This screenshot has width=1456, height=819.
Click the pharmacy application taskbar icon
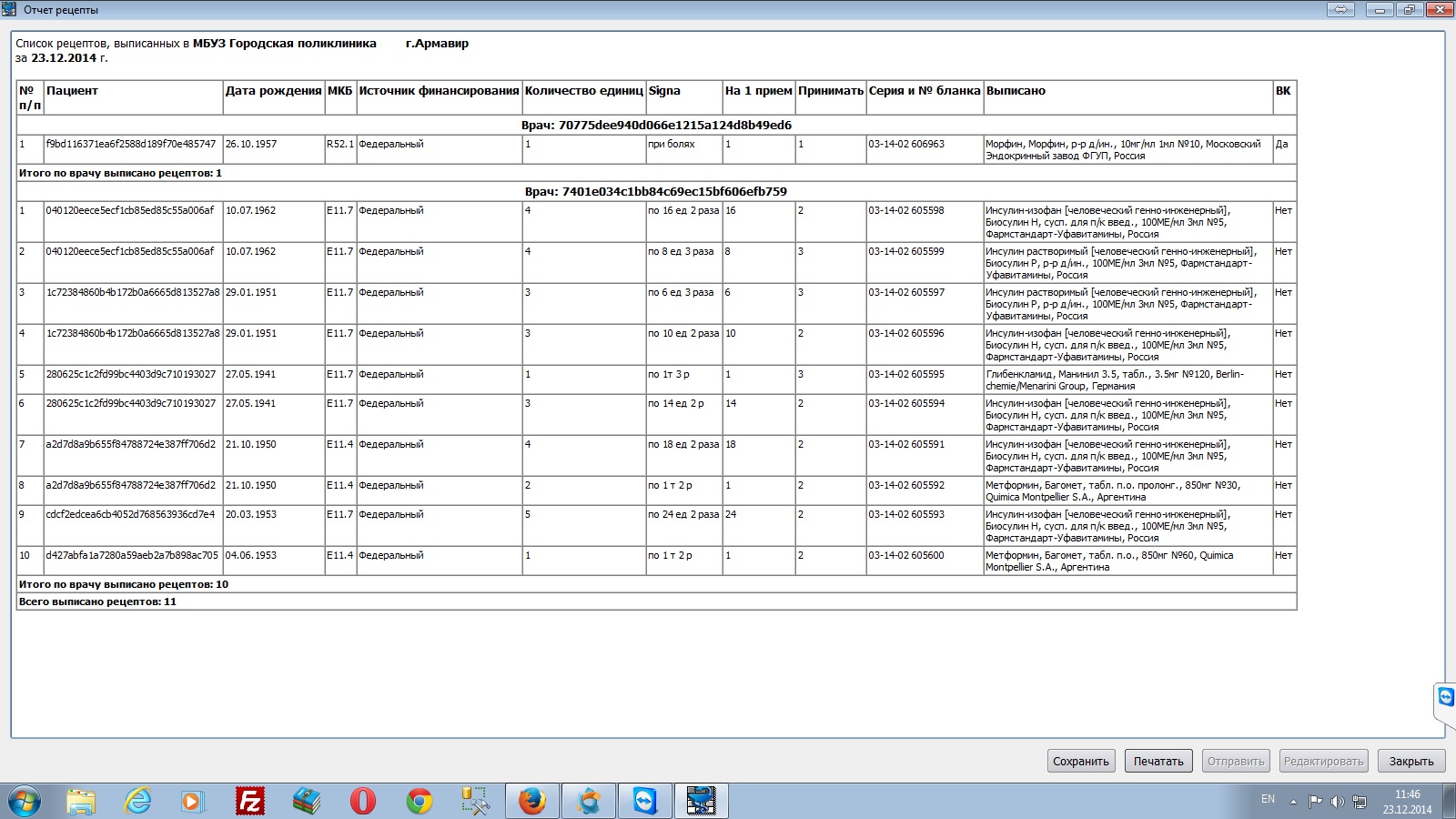[x=701, y=801]
